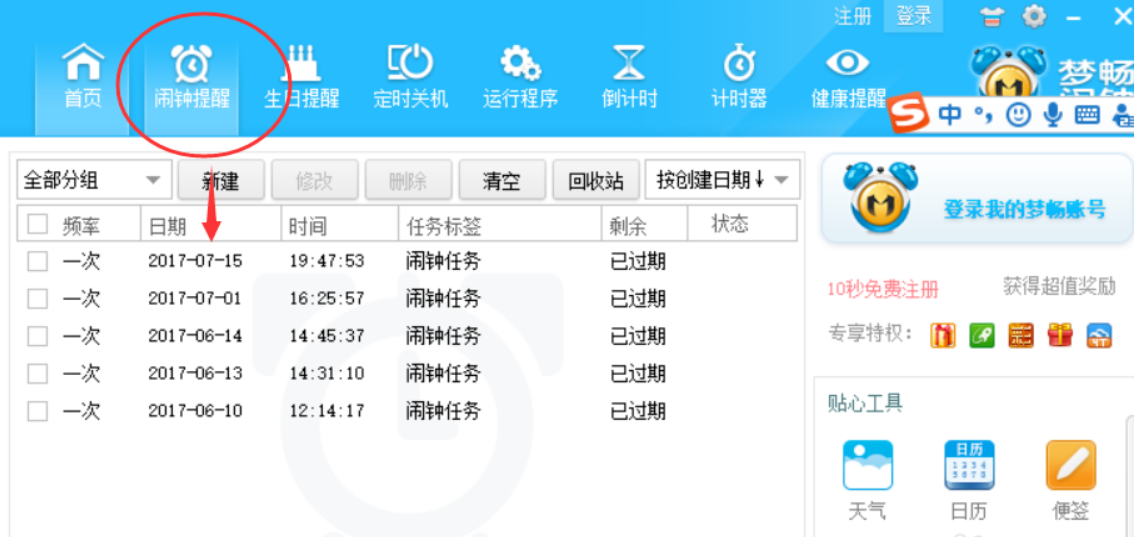
Task: Click 登录我的梦畅账号 login link
Action: coord(1024,210)
